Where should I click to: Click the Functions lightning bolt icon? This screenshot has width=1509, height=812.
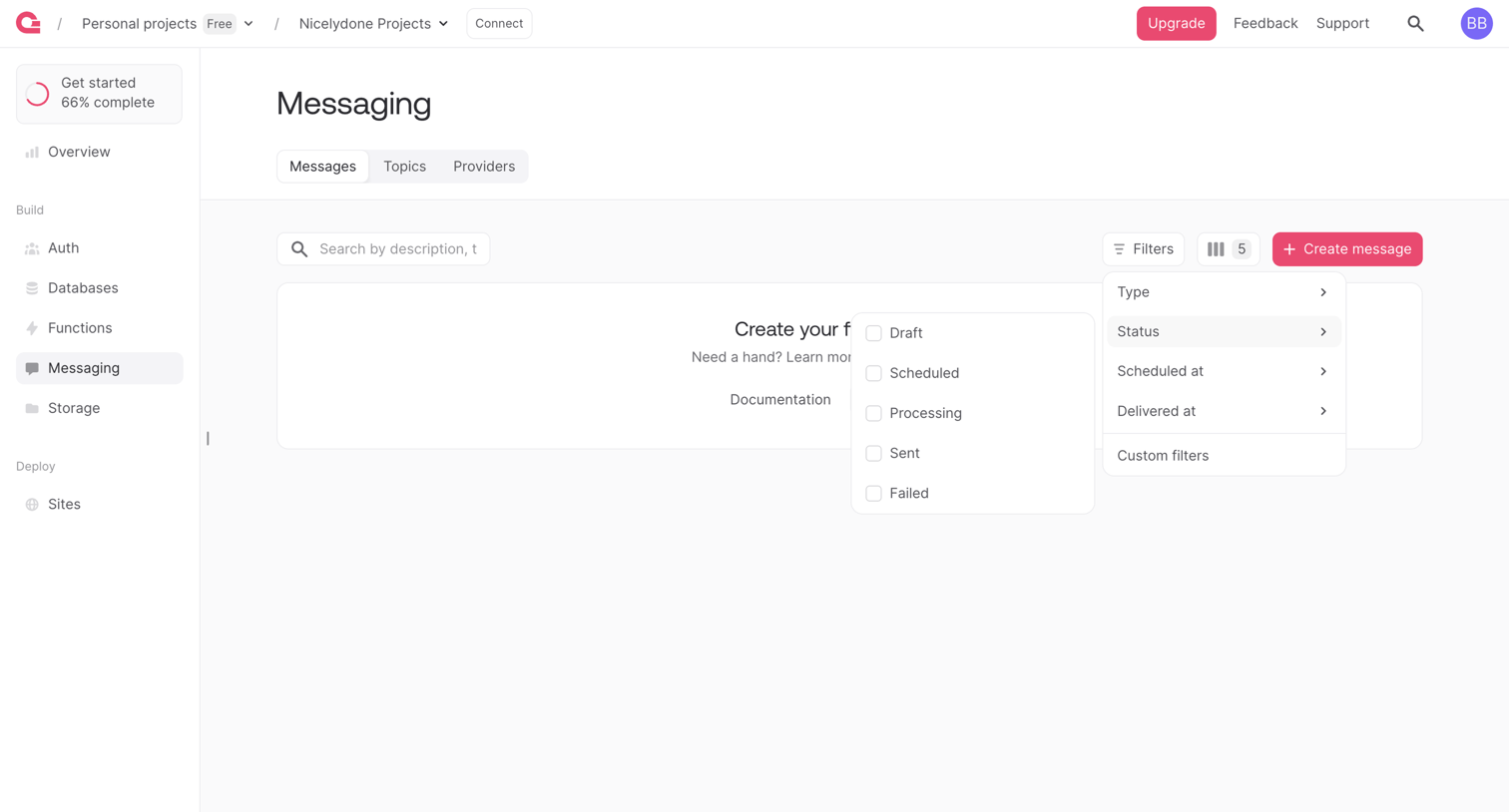point(32,328)
